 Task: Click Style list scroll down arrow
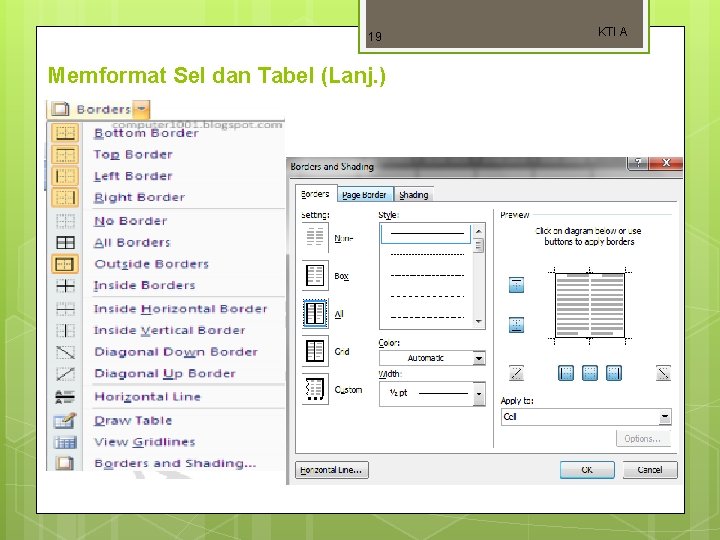(x=478, y=321)
